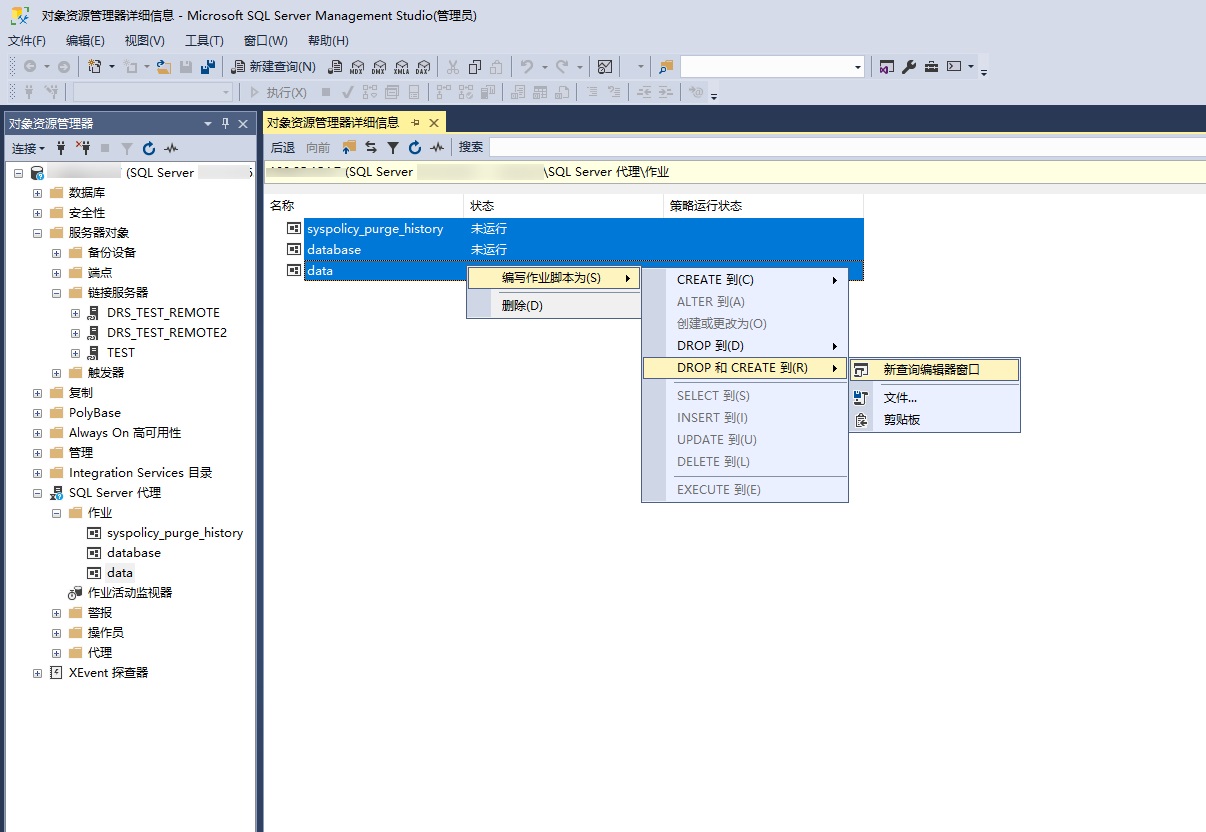Click the DAX query toolbar icon
The image size is (1206, 832).
tap(422, 67)
